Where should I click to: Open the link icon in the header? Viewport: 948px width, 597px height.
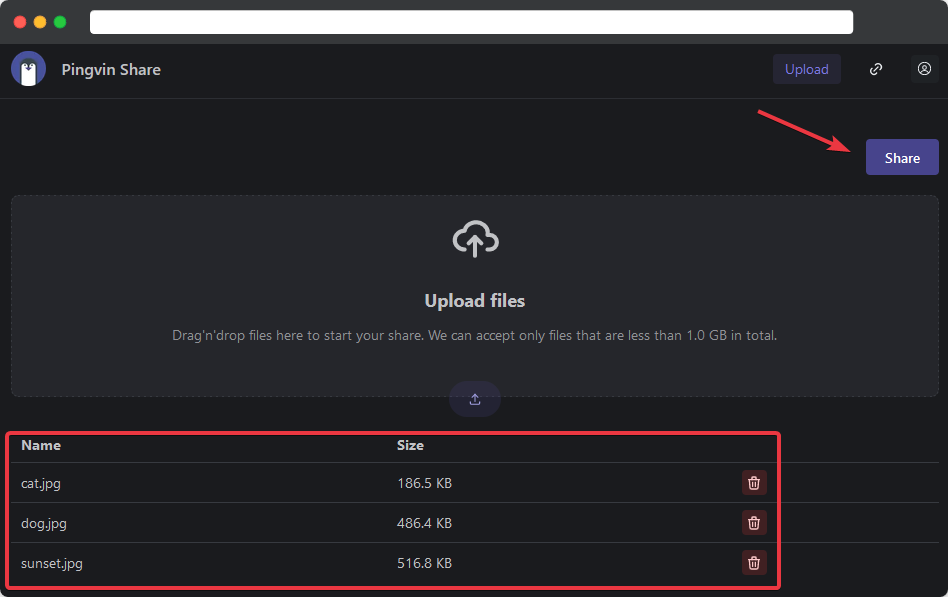coord(876,69)
